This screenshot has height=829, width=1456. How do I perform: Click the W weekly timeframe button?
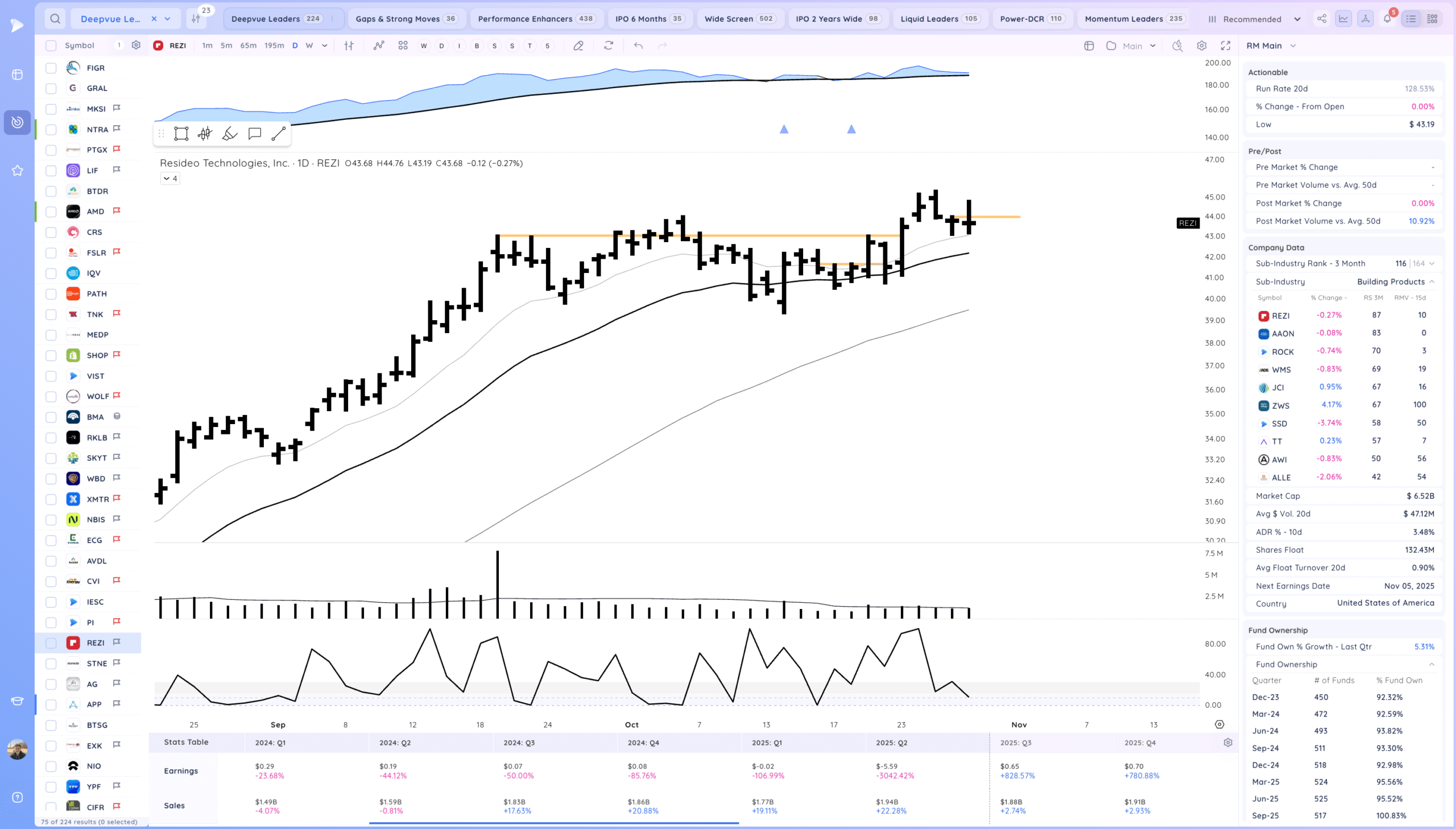coord(309,45)
